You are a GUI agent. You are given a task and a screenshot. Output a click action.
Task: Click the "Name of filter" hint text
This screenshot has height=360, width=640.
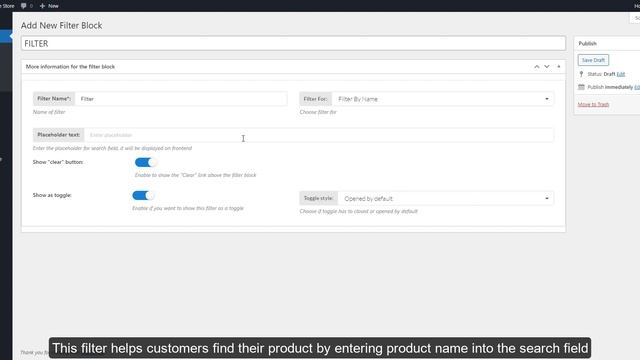[49, 112]
